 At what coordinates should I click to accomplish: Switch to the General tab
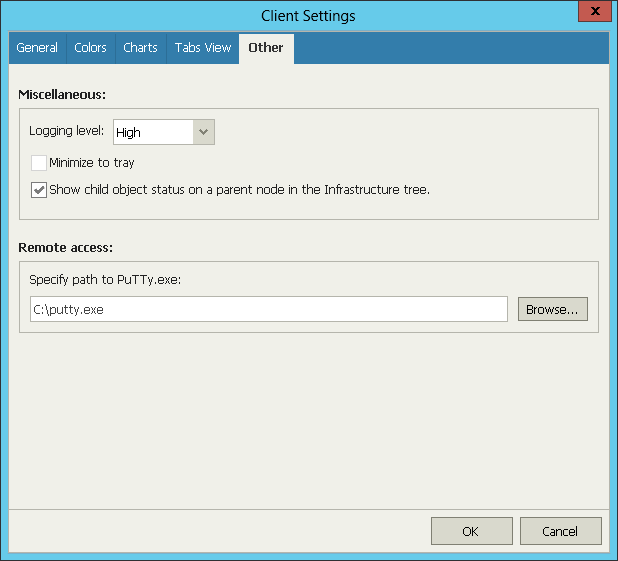(37, 48)
